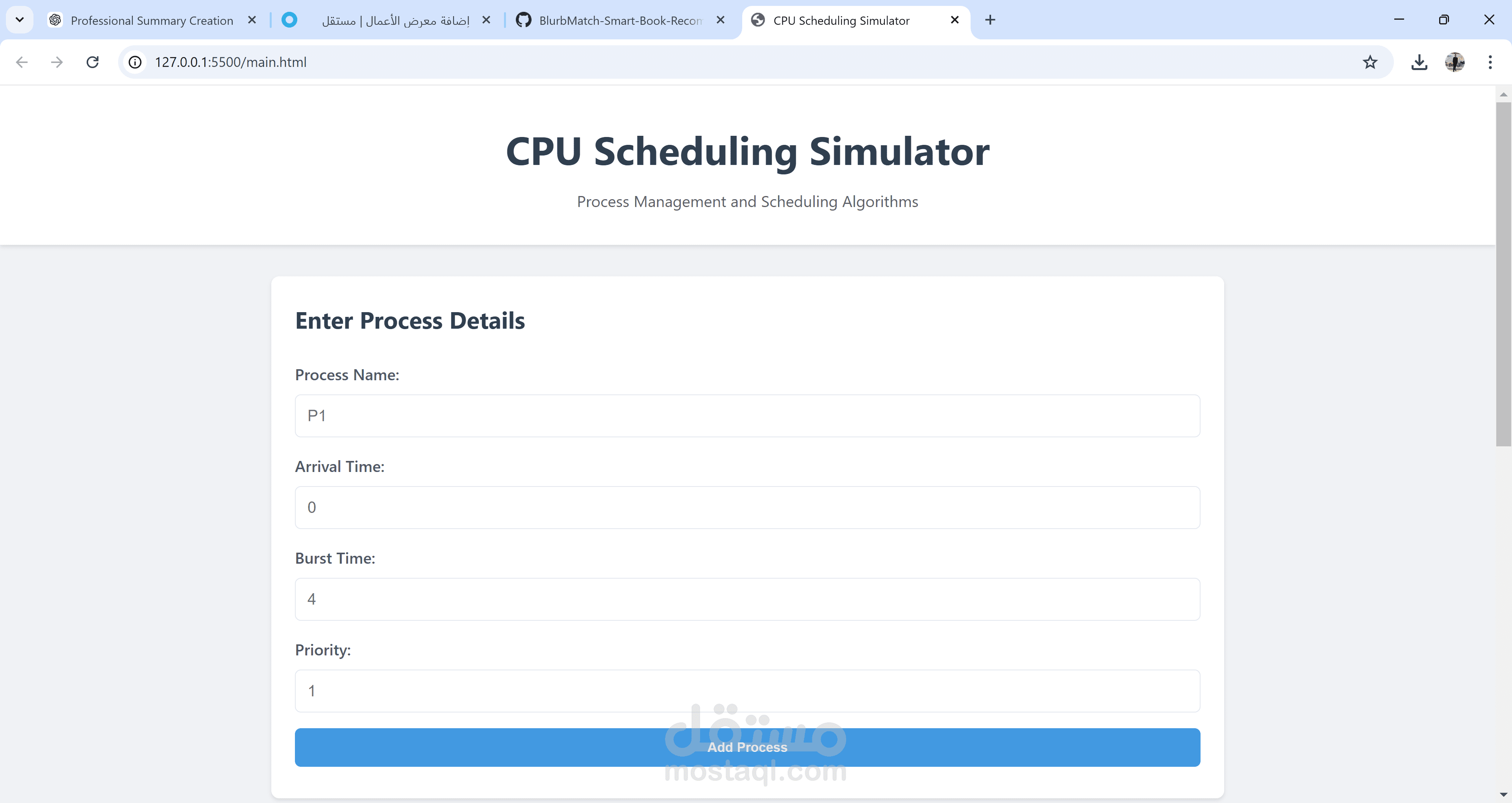Viewport: 1512px width, 803px height.
Task: Click the back navigation arrow
Action: click(22, 62)
